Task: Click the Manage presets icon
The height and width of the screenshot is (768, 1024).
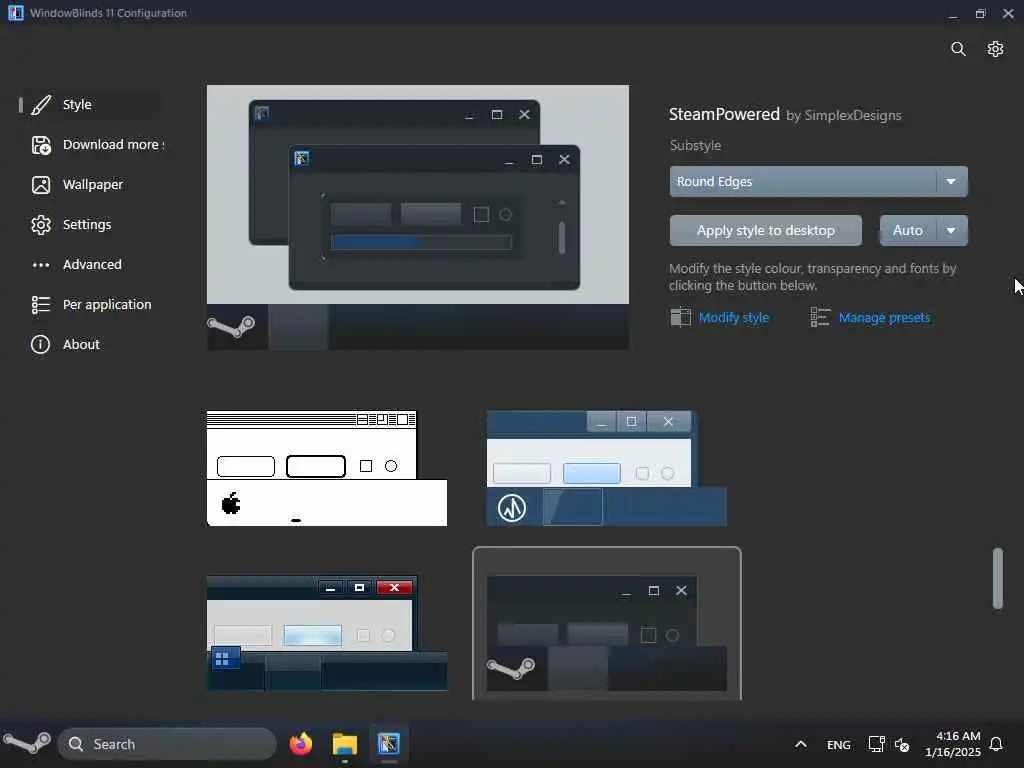Action: click(x=820, y=317)
